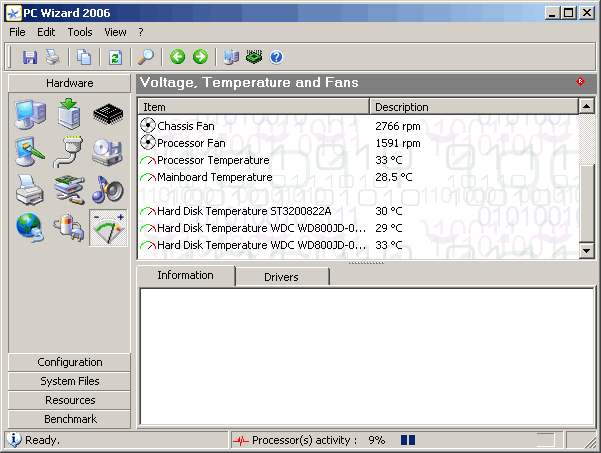Select the Processor chip icon
This screenshot has width=601, height=453.
point(108,114)
